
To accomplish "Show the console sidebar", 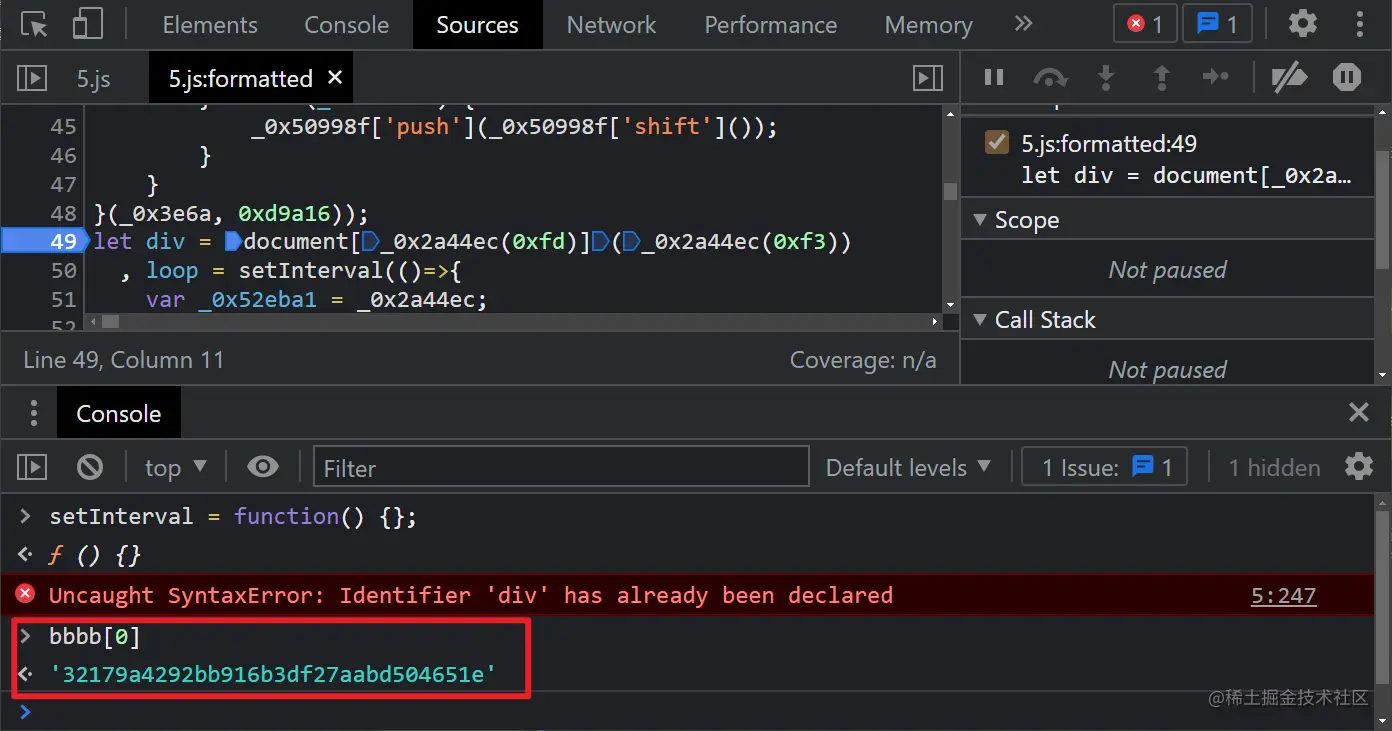I will point(32,467).
